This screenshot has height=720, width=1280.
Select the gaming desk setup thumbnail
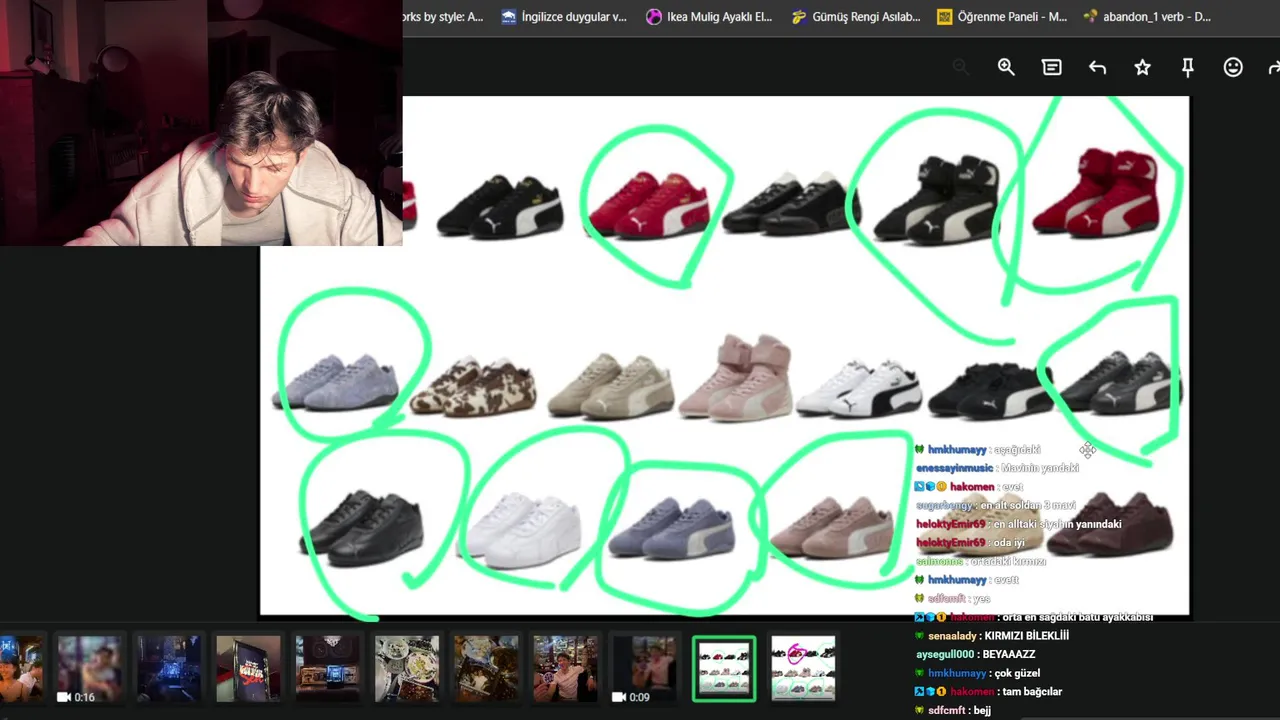pyautogui.click(x=327, y=668)
